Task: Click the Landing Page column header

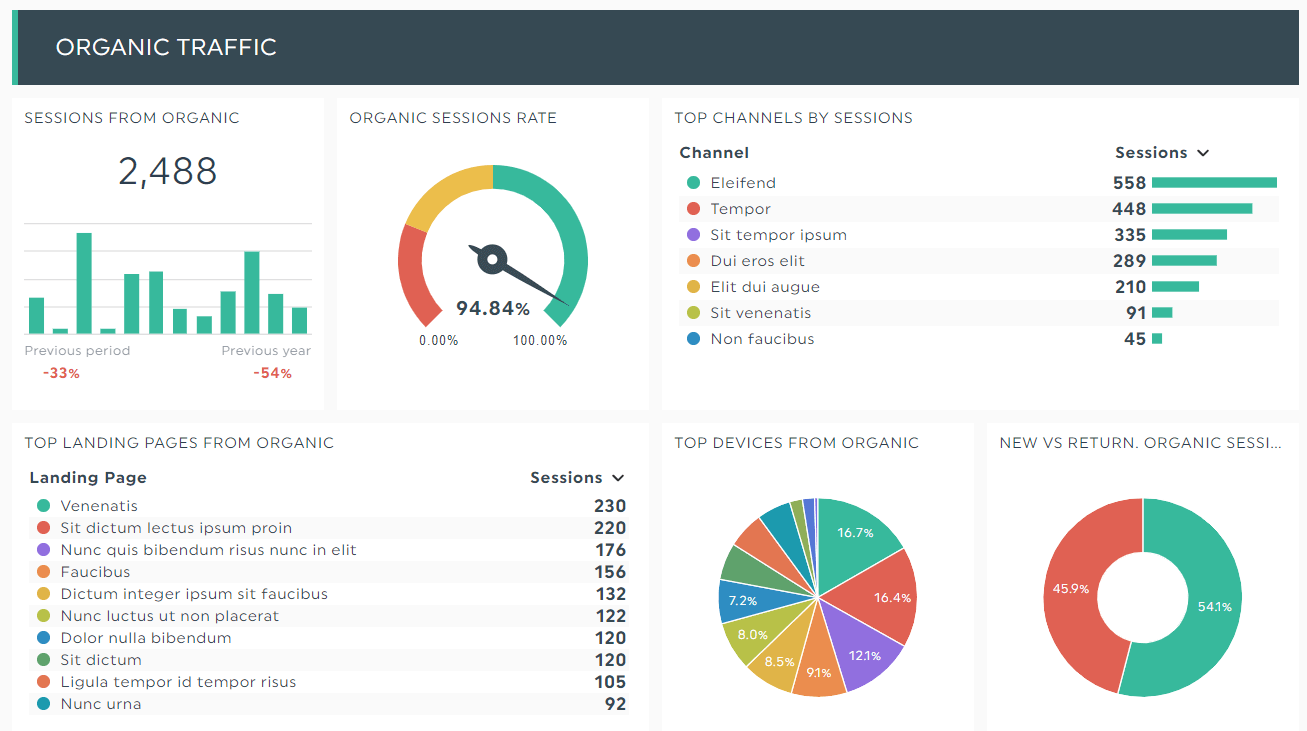Action: point(88,478)
